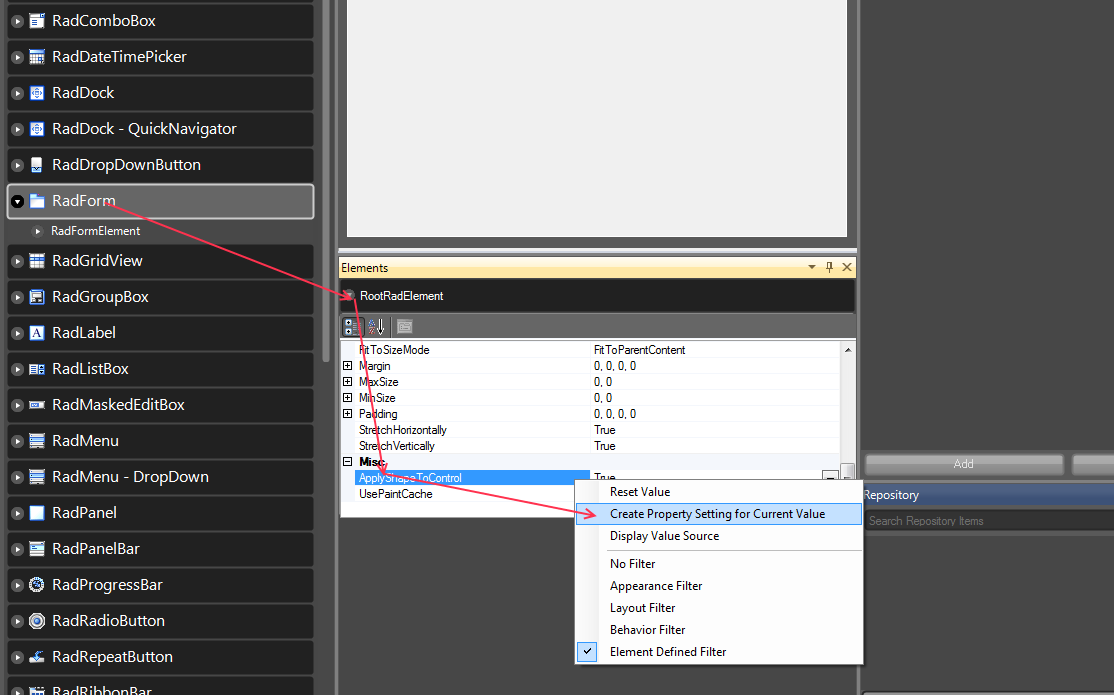Expand the RadFormElement child node
Screen dimensions: 1114x695
point(38,231)
